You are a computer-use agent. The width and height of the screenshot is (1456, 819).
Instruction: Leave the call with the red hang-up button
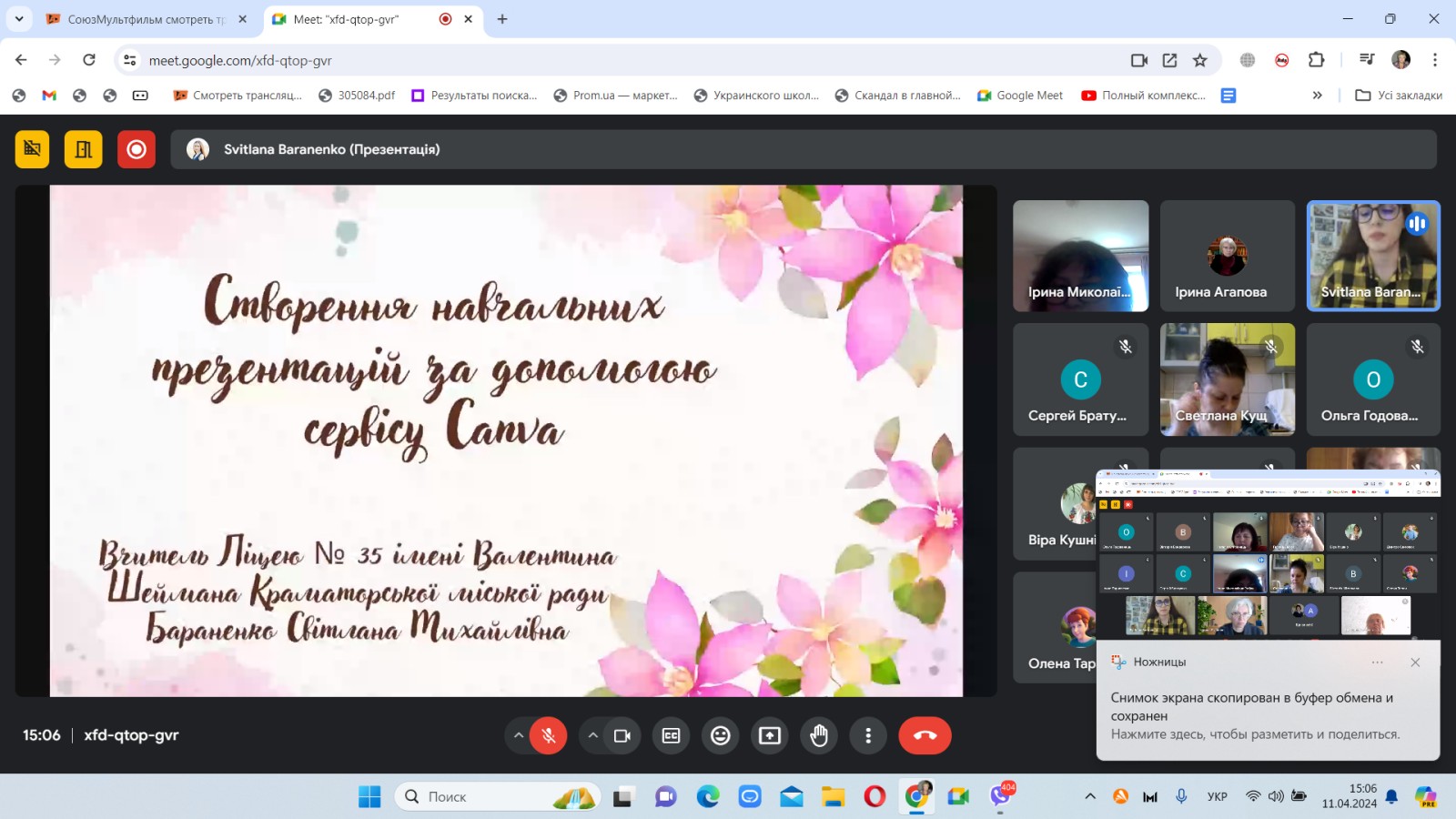pos(925,735)
